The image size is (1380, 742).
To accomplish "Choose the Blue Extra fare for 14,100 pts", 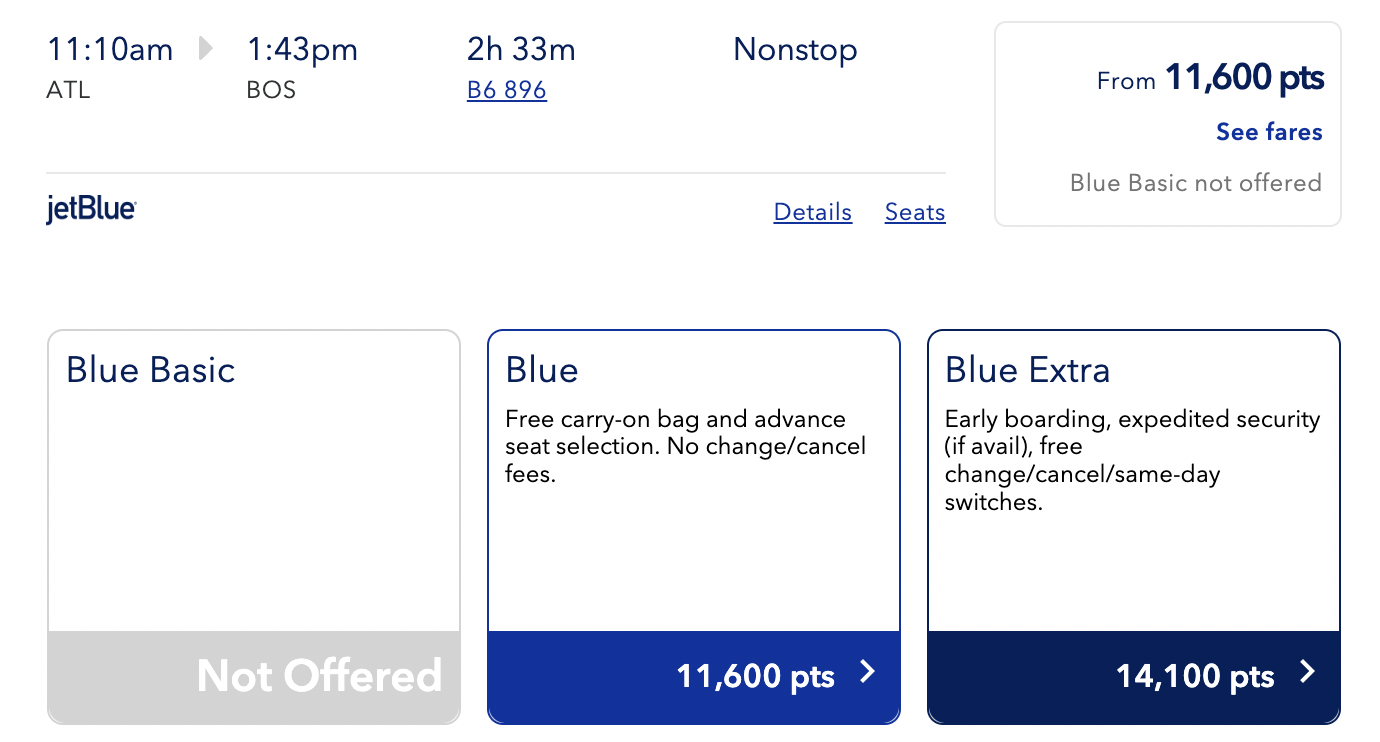I will (1134, 677).
